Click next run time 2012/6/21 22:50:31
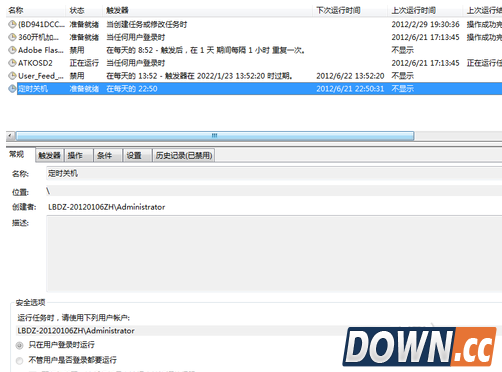The height and width of the screenshot is (372, 502). click(350, 89)
